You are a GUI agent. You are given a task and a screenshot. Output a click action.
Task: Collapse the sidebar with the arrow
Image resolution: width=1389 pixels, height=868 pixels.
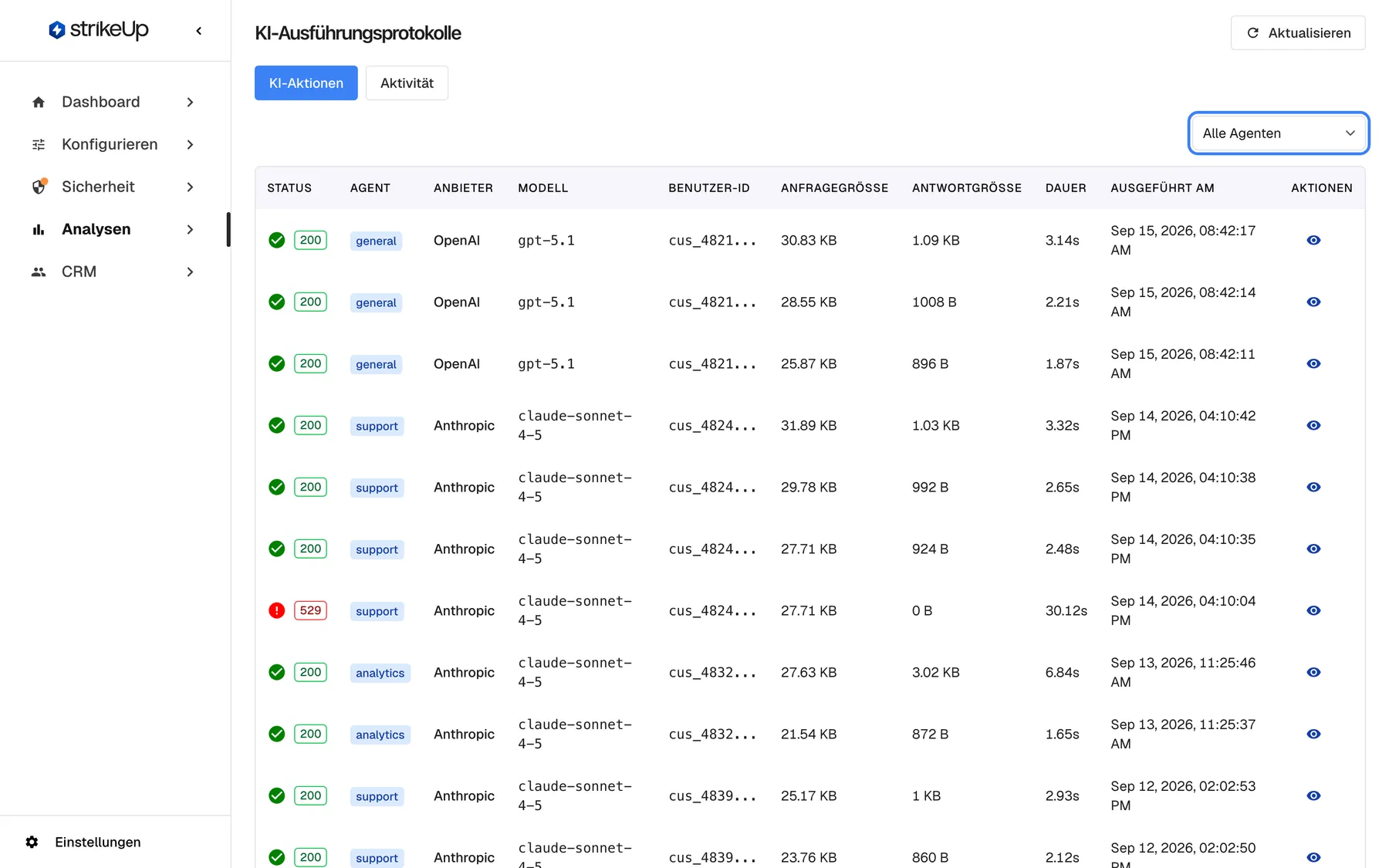point(199,31)
